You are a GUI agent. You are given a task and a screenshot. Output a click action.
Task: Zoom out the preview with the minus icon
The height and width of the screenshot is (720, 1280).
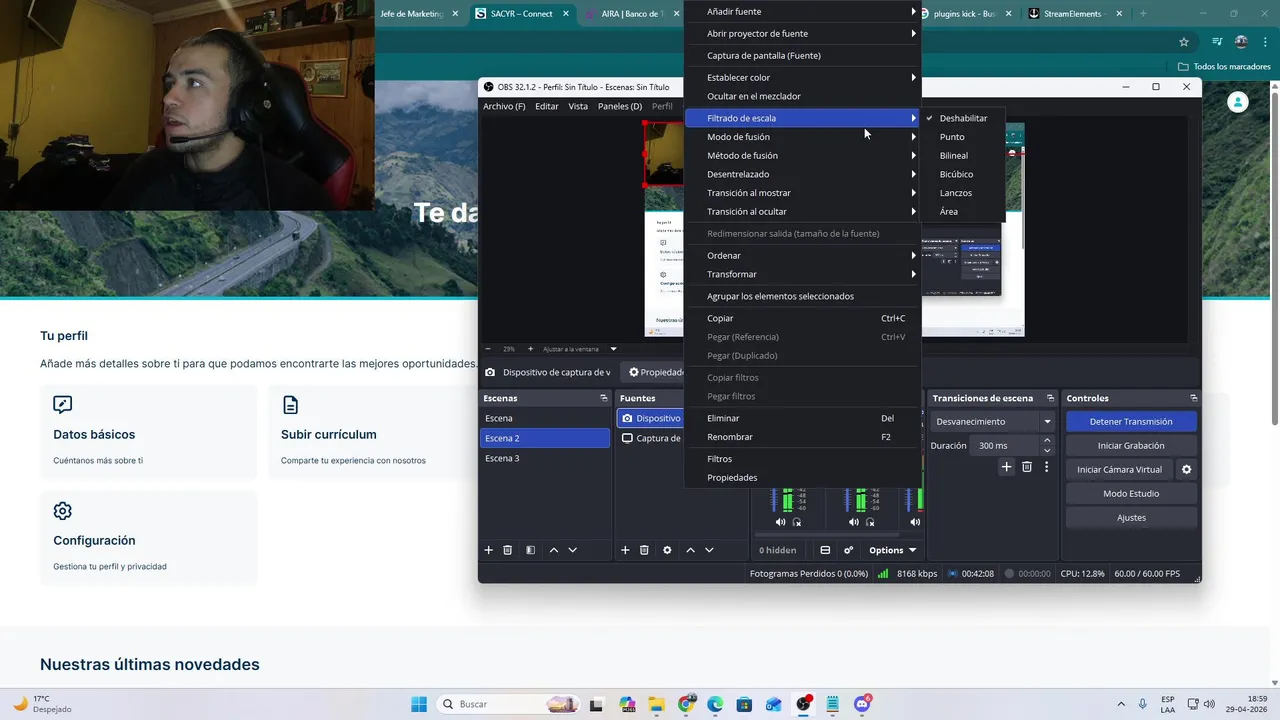click(x=488, y=349)
